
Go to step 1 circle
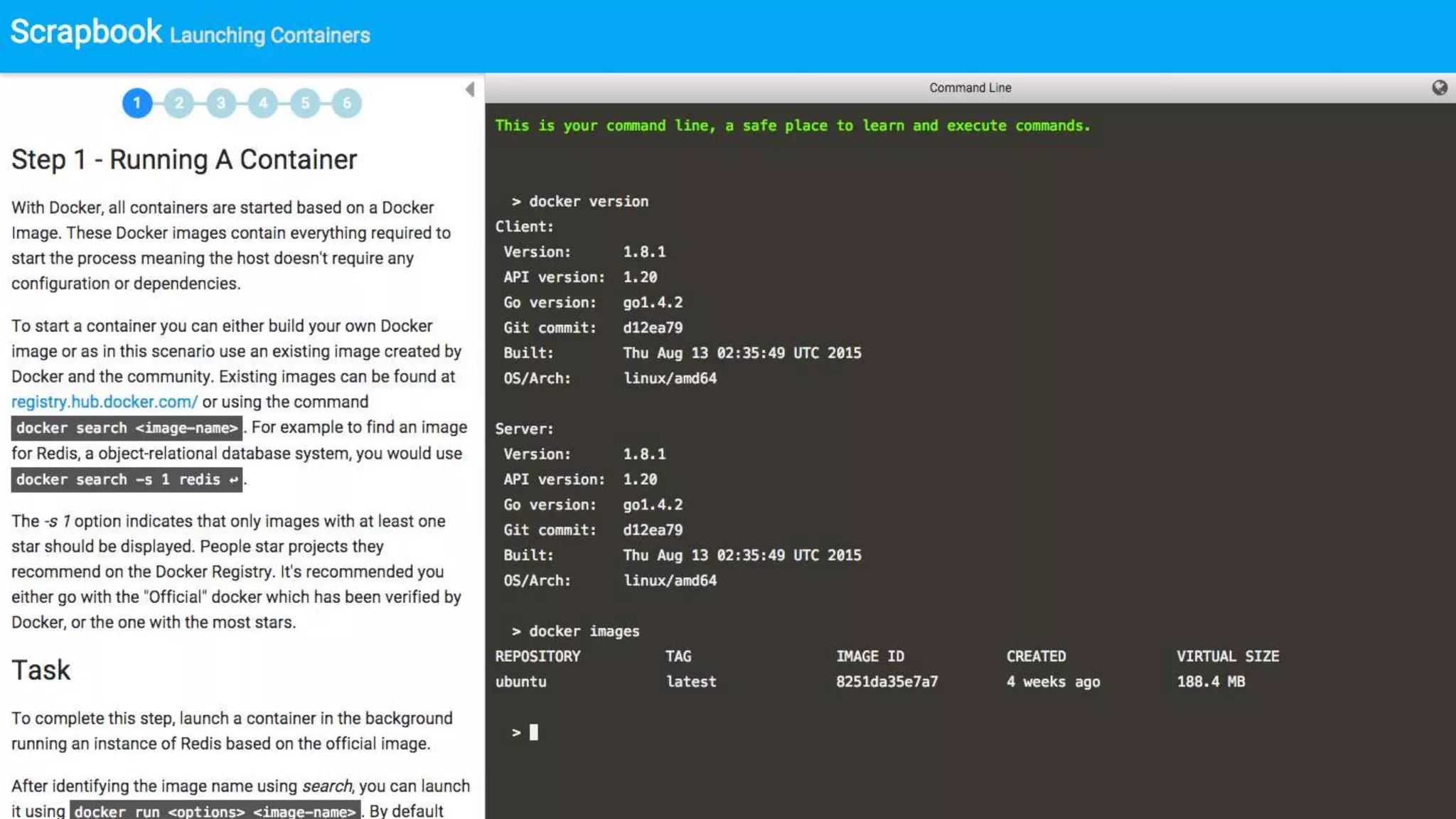(x=137, y=103)
